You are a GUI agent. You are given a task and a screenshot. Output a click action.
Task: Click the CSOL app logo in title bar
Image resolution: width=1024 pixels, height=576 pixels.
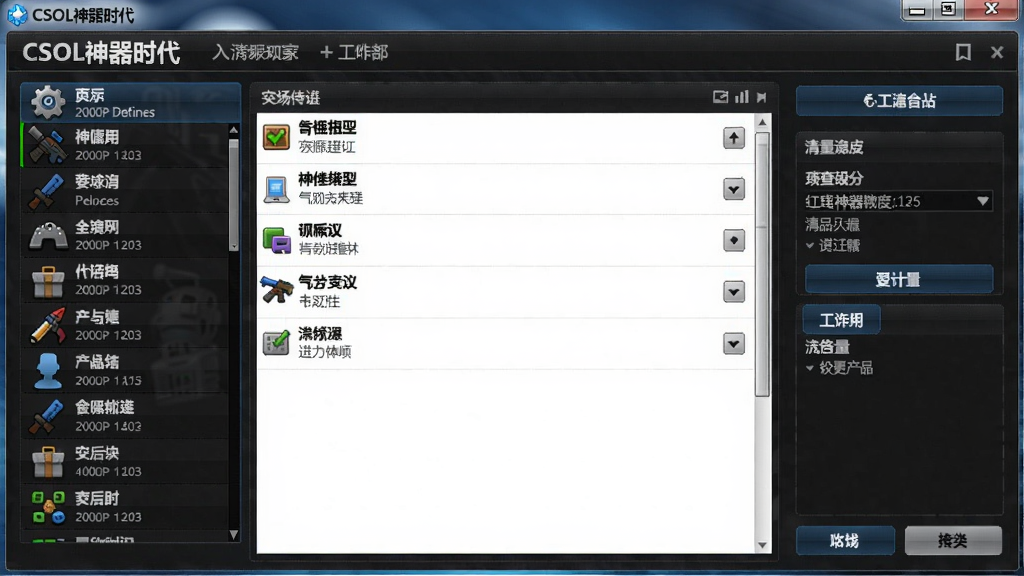pyautogui.click(x=17, y=14)
